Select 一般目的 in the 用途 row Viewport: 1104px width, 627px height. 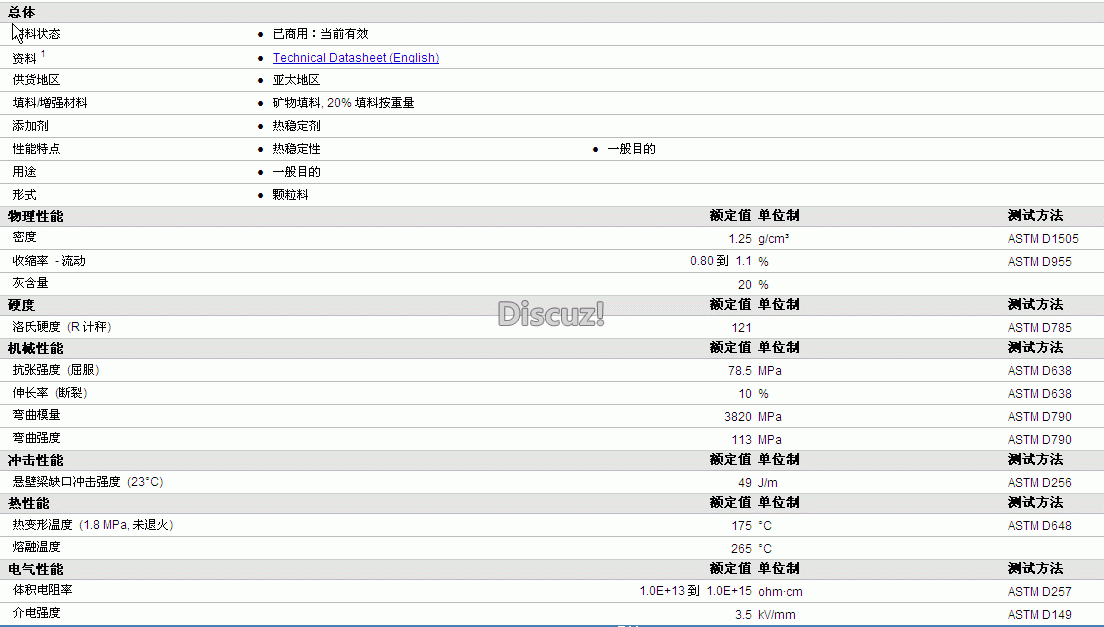point(296,172)
